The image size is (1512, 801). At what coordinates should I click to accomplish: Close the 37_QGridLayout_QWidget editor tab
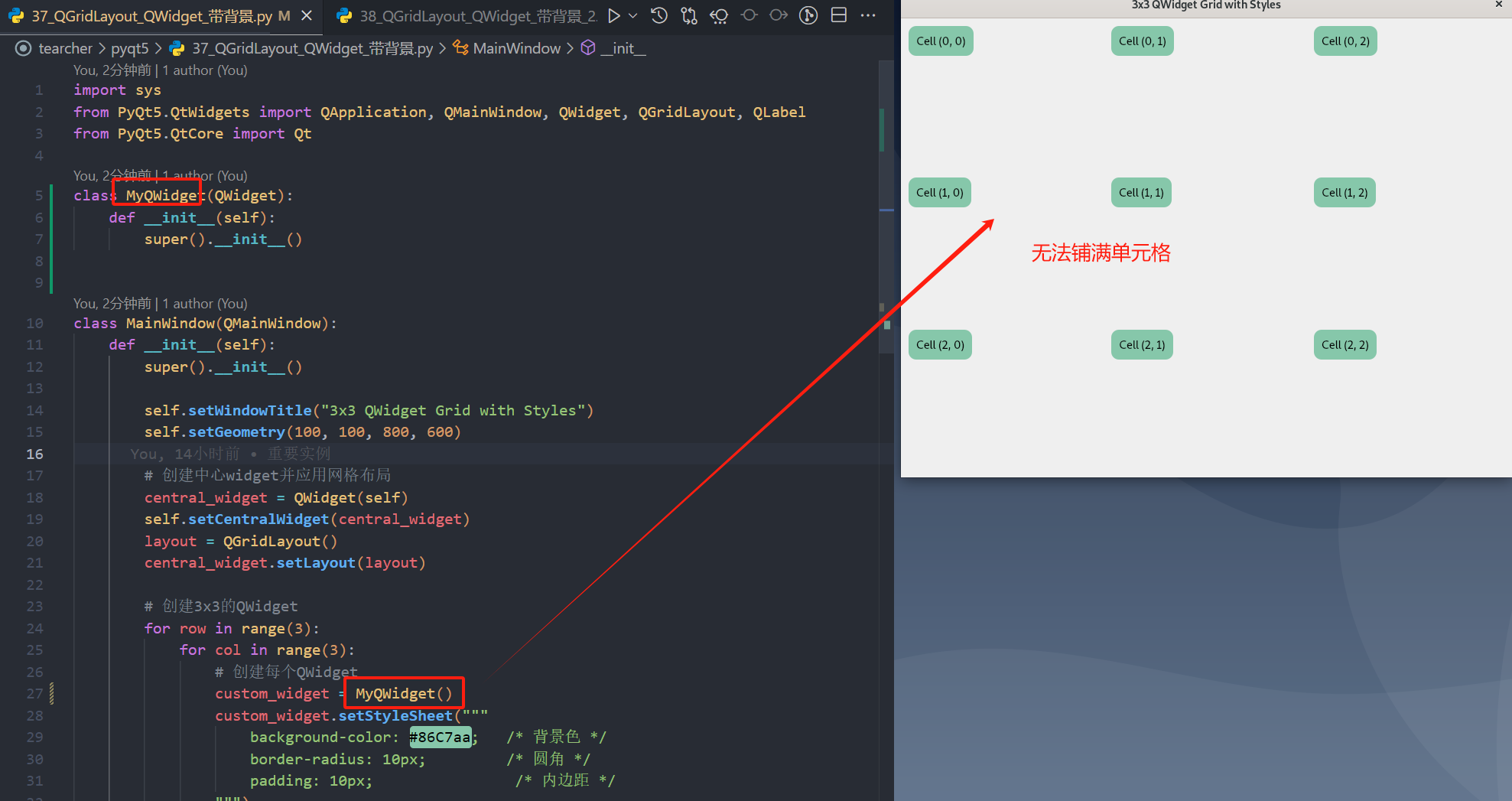[x=307, y=16]
